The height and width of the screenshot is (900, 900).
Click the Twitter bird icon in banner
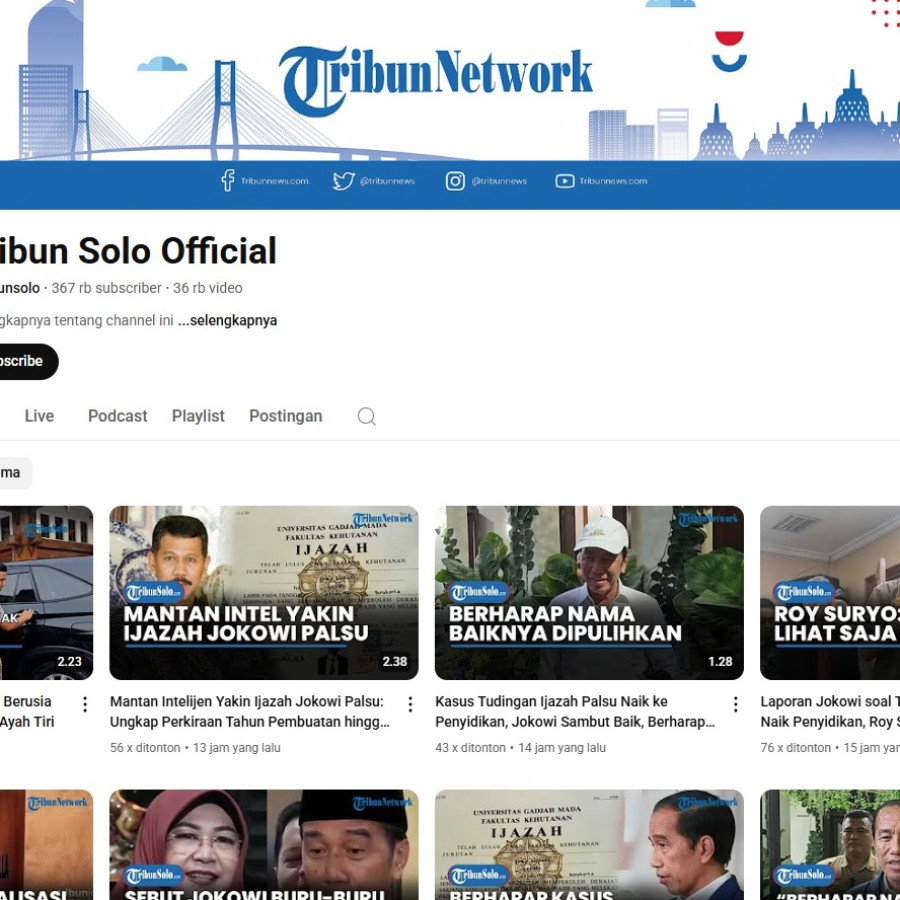pyautogui.click(x=343, y=181)
